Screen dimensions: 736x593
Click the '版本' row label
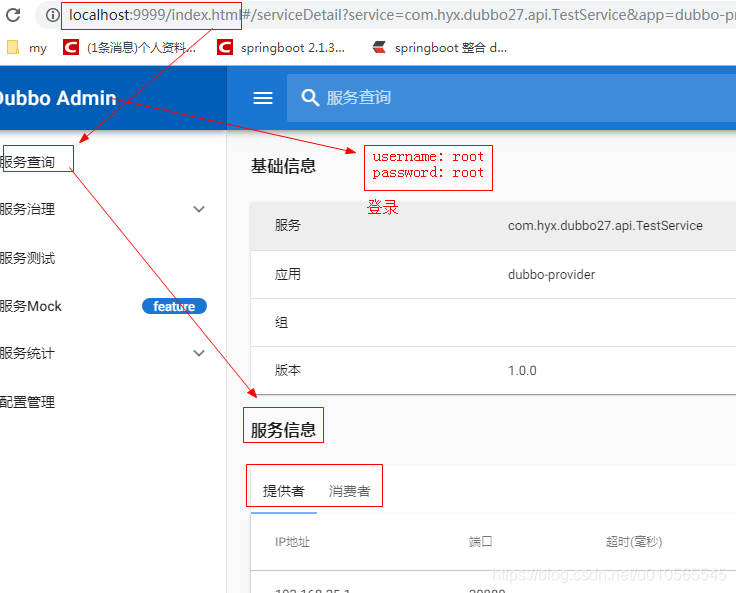click(288, 371)
